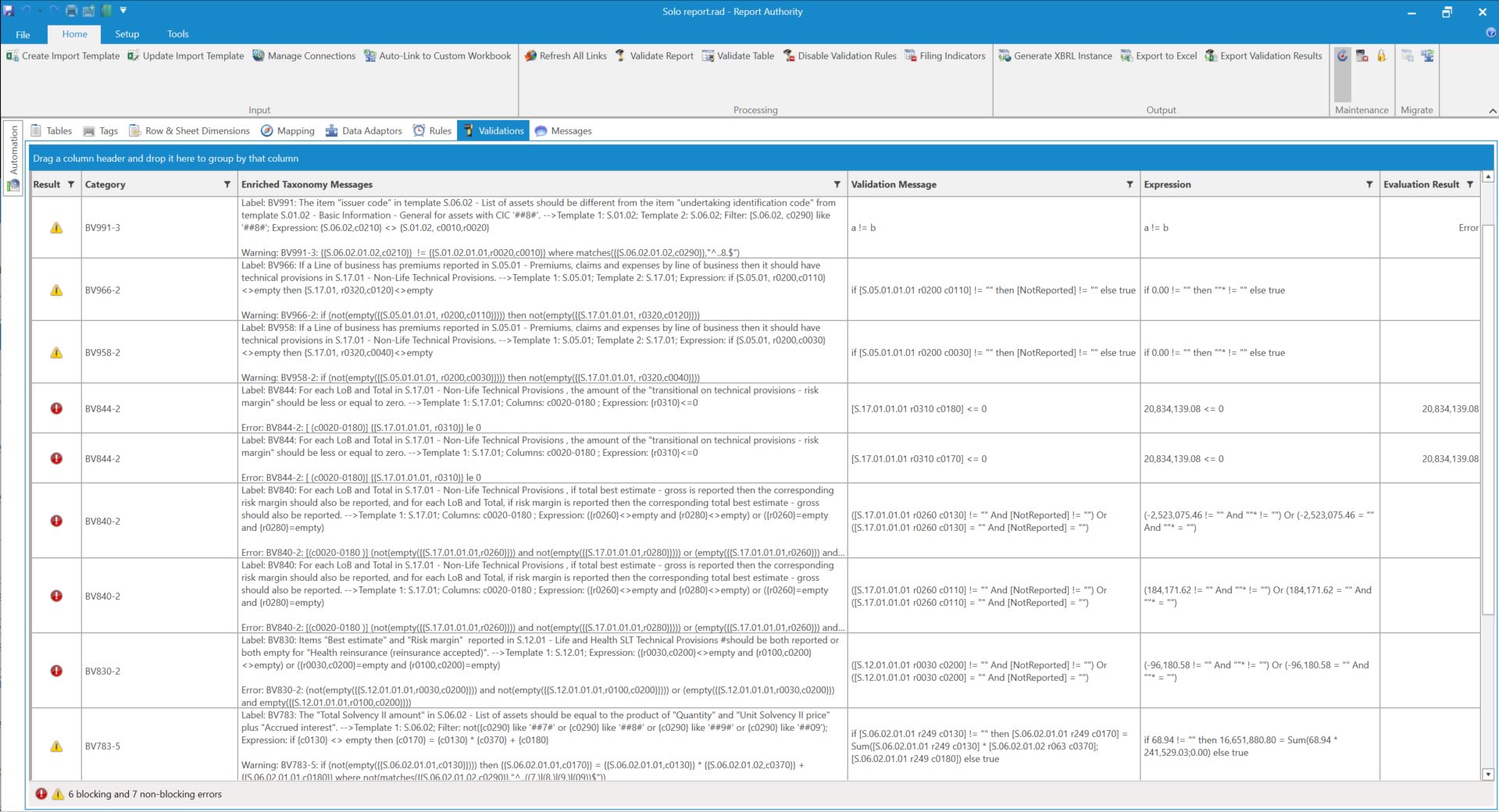Open the Enriched Taxonomy Messages column filter
1499x812 pixels.
(837, 185)
